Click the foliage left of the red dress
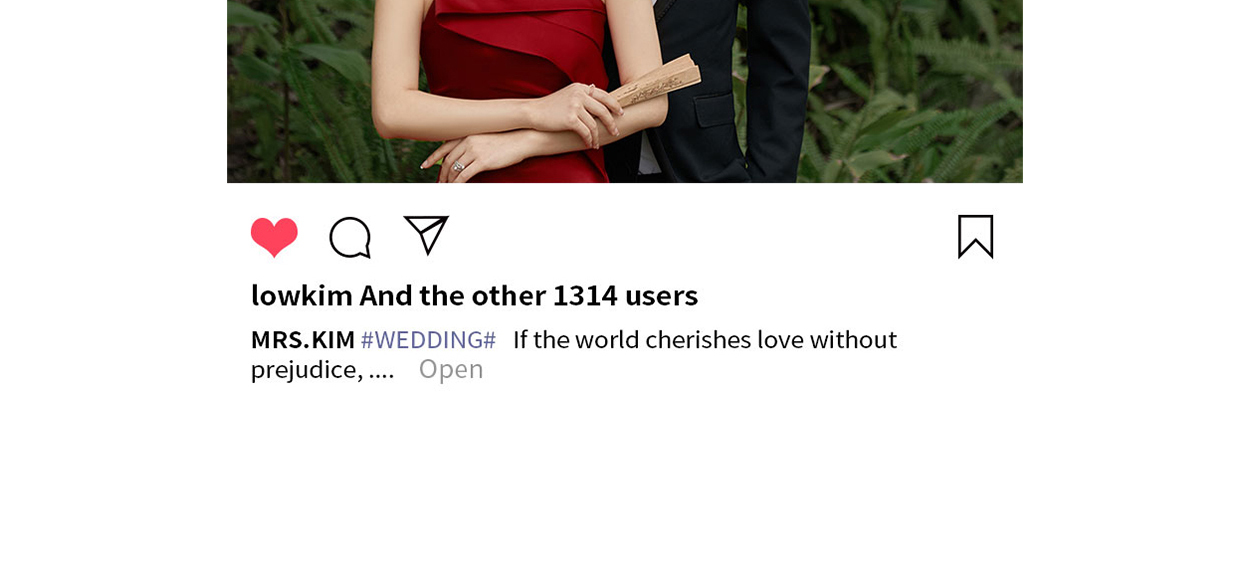Viewport: 1250px width, 561px height. (310, 90)
